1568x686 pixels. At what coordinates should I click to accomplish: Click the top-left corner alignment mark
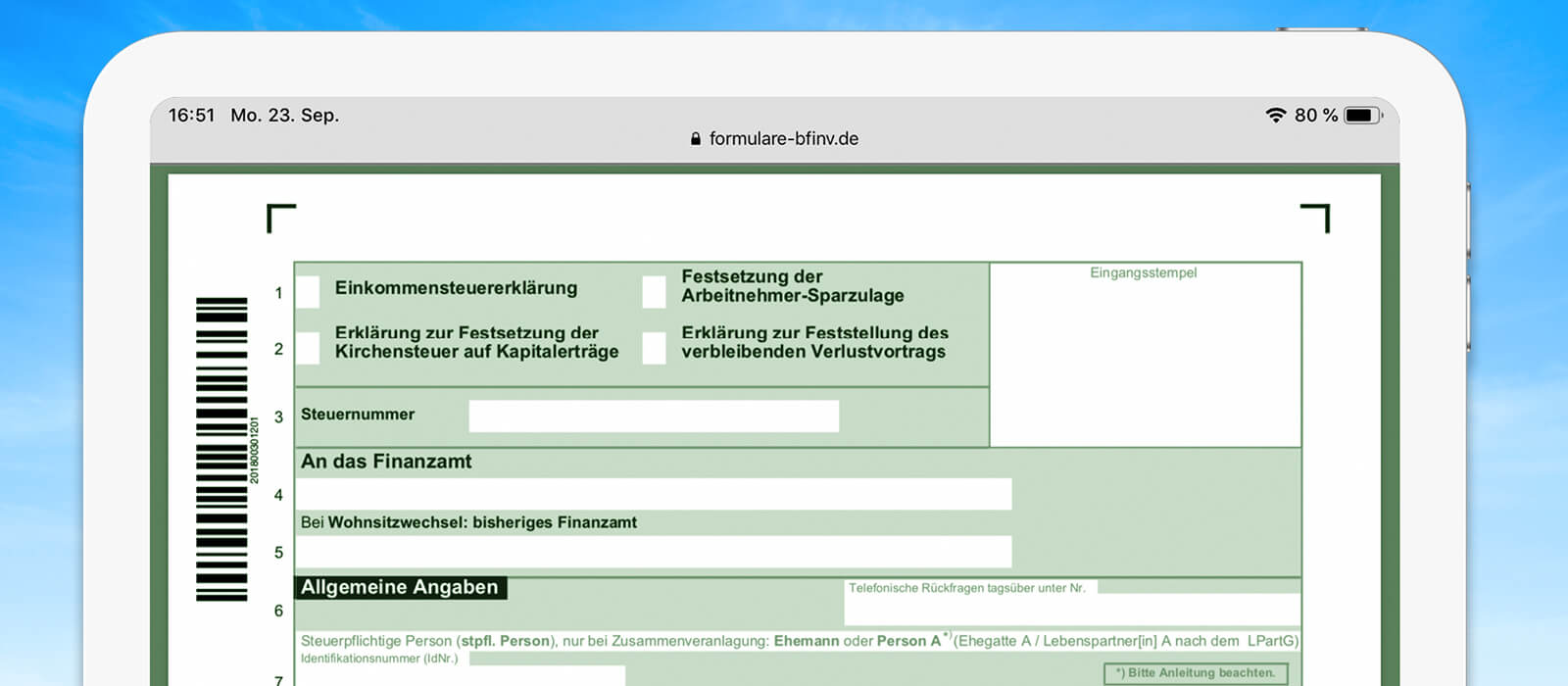point(280,218)
